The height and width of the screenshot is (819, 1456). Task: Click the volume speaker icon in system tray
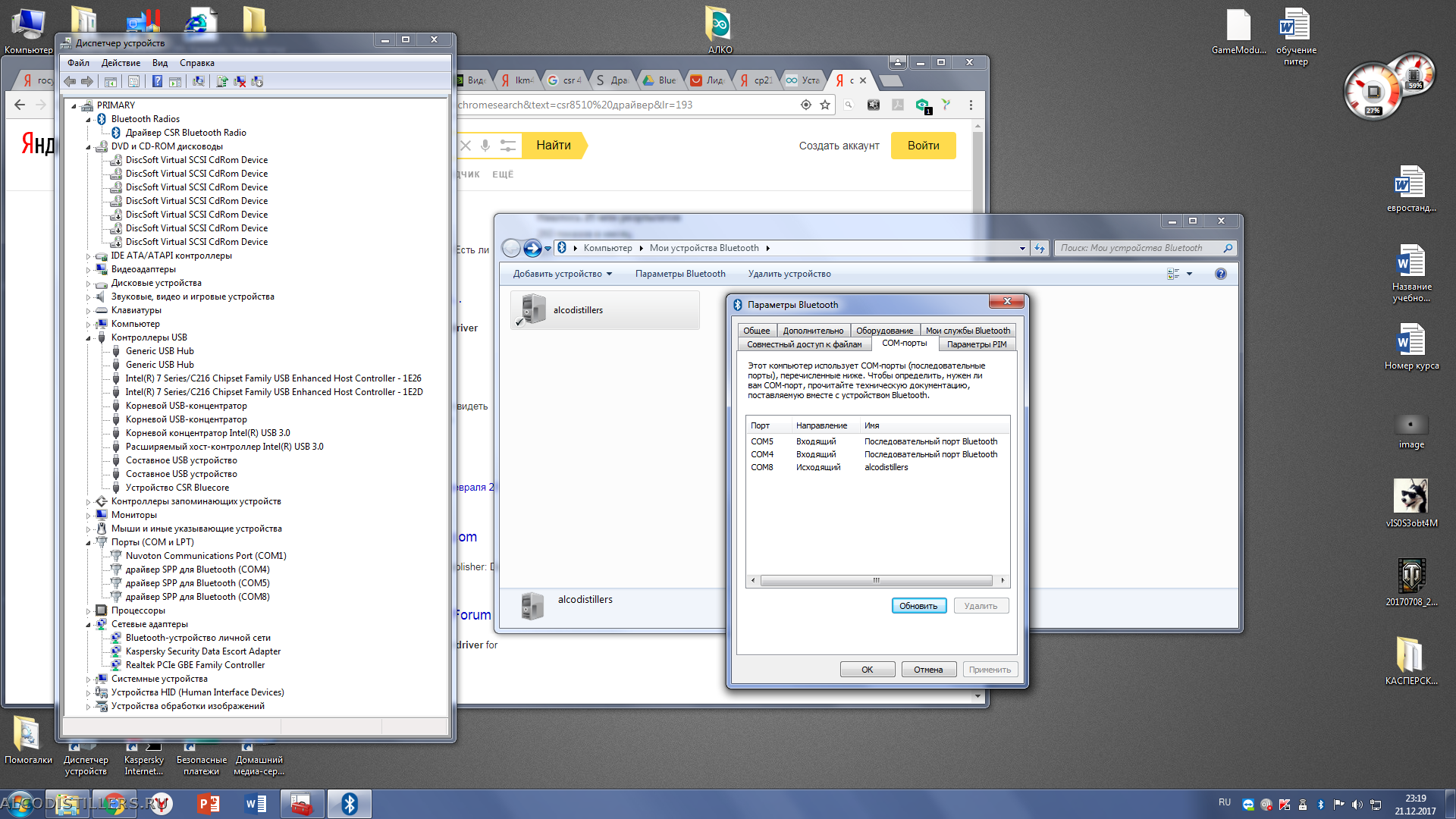click(1357, 805)
